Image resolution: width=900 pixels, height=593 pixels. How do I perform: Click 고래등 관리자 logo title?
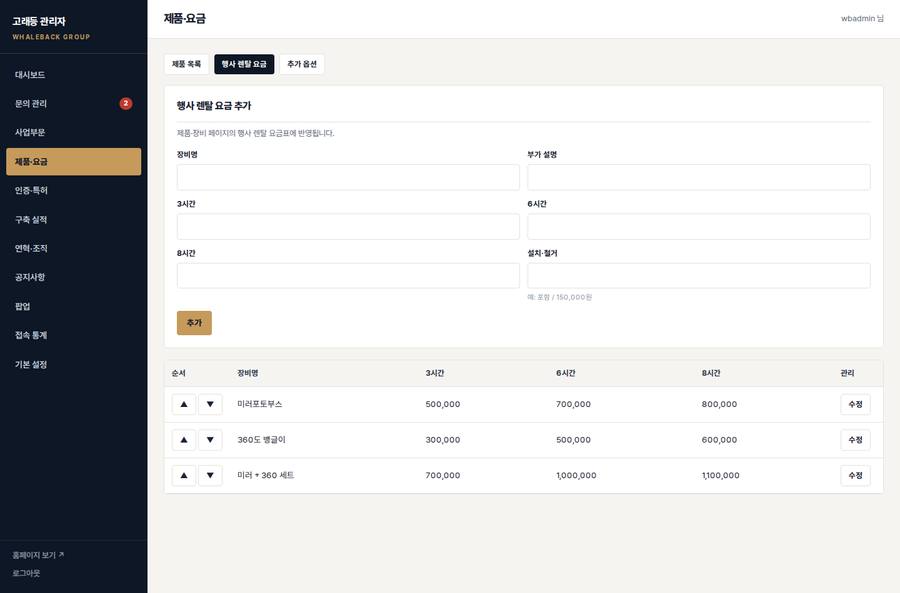point(39,21)
